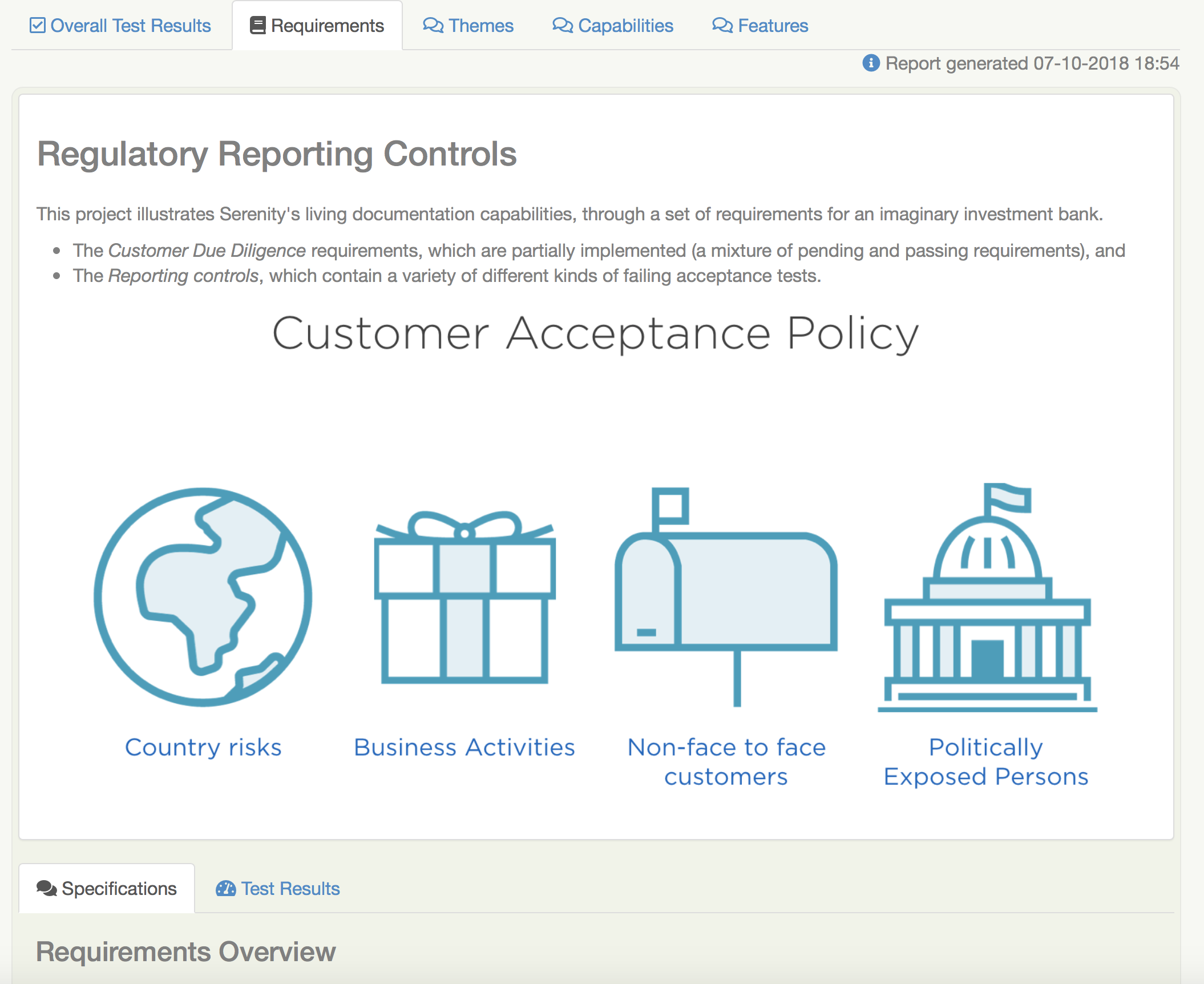This screenshot has height=984, width=1204.
Task: Click the gift box Business Activities icon
Action: click(x=464, y=596)
